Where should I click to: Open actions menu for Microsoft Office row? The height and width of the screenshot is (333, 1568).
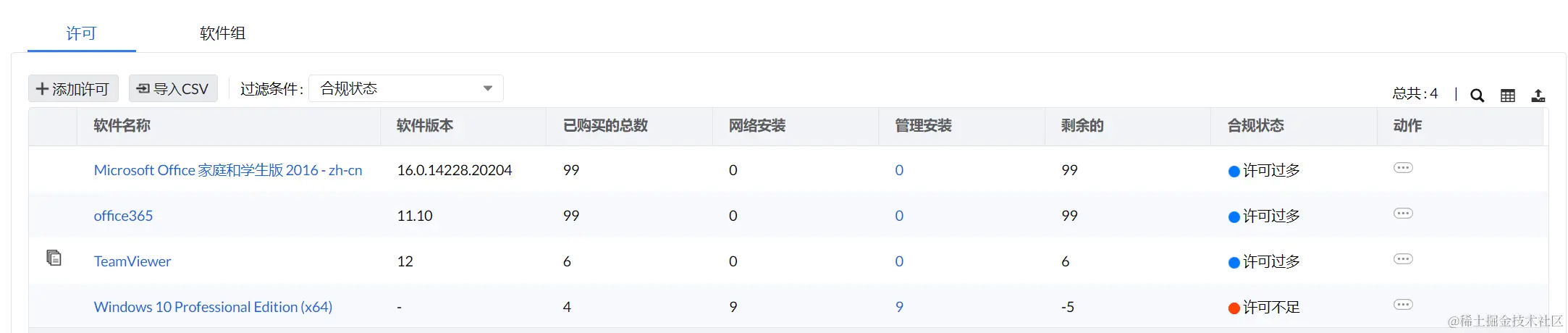[1403, 168]
